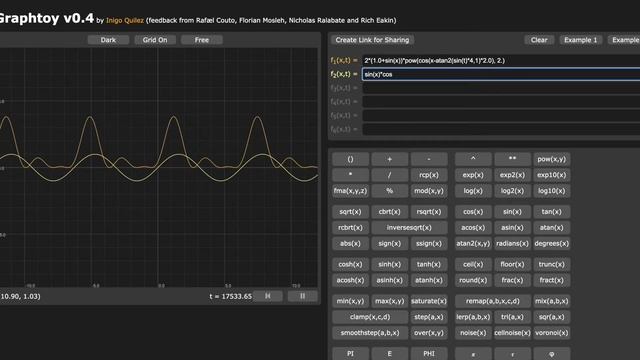Click the empty f4(x,t) formula field
The width and height of the screenshot is (640, 360).
501,102
